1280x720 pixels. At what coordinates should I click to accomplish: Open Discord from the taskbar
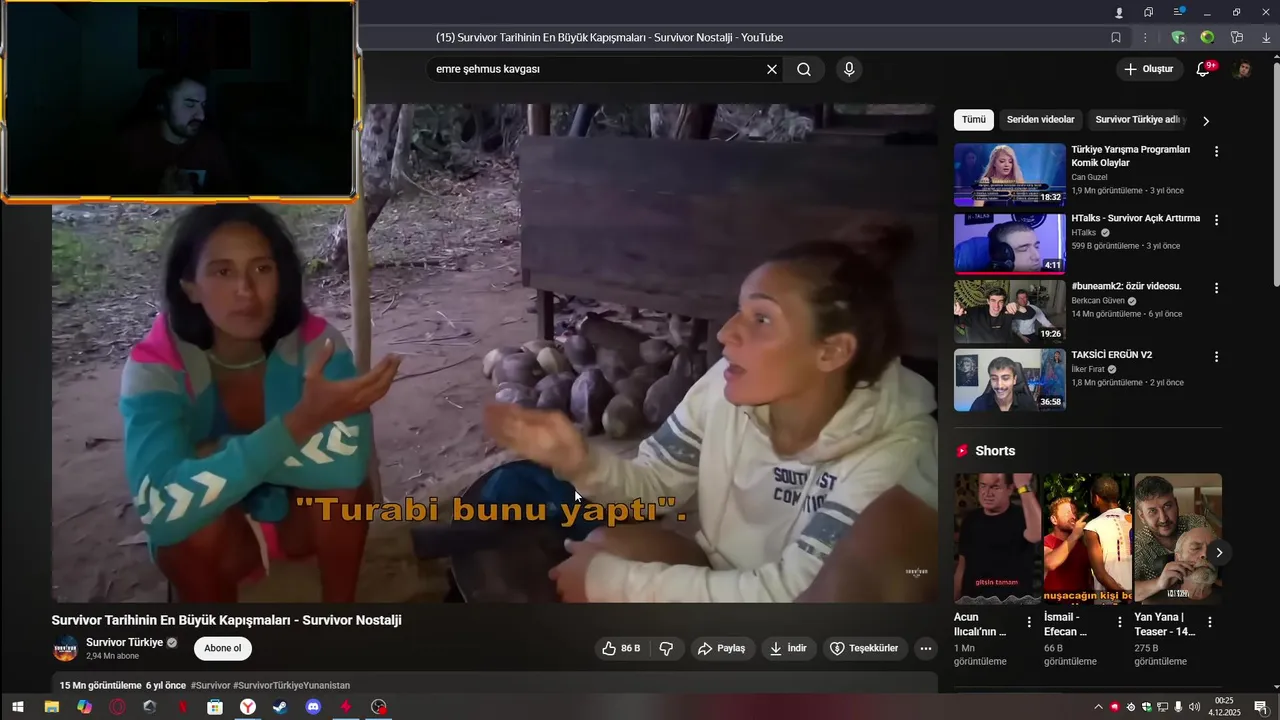(x=313, y=707)
